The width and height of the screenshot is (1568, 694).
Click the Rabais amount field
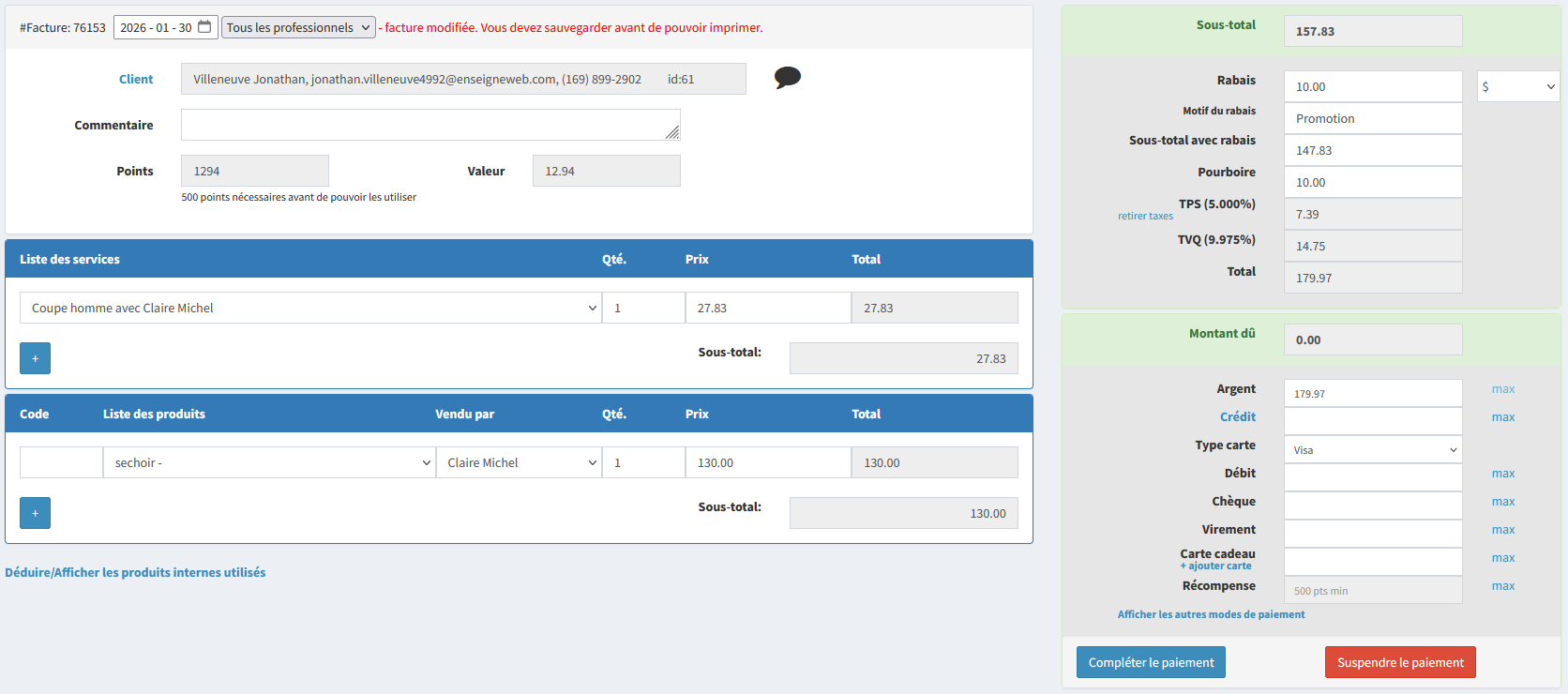(x=1373, y=86)
